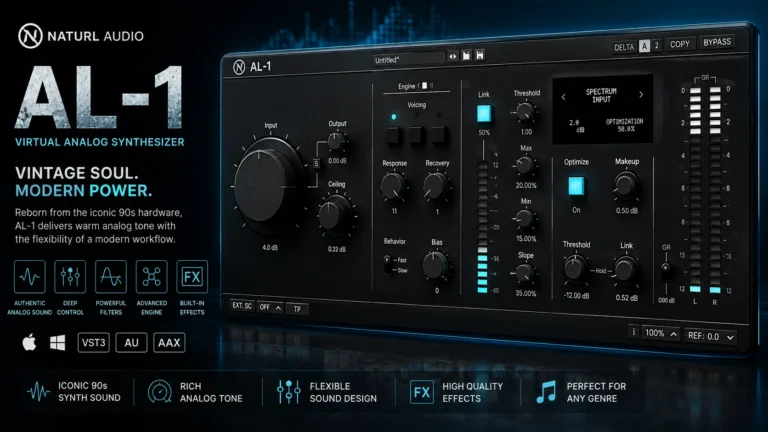Click the Max knob showing 20.00%
Image resolution: width=768 pixels, height=432 pixels.
(525, 166)
